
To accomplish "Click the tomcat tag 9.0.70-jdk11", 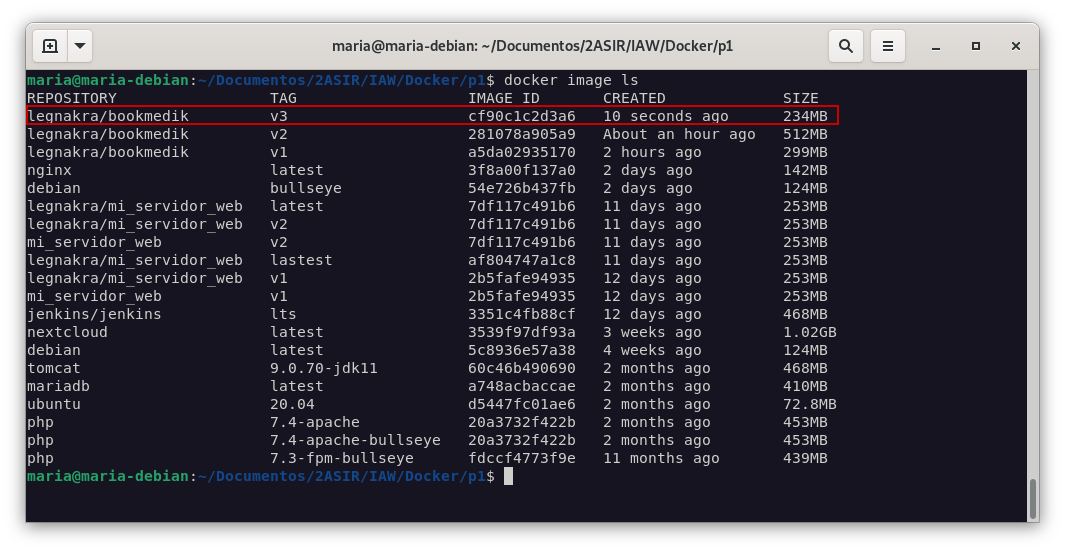I will 324,368.
